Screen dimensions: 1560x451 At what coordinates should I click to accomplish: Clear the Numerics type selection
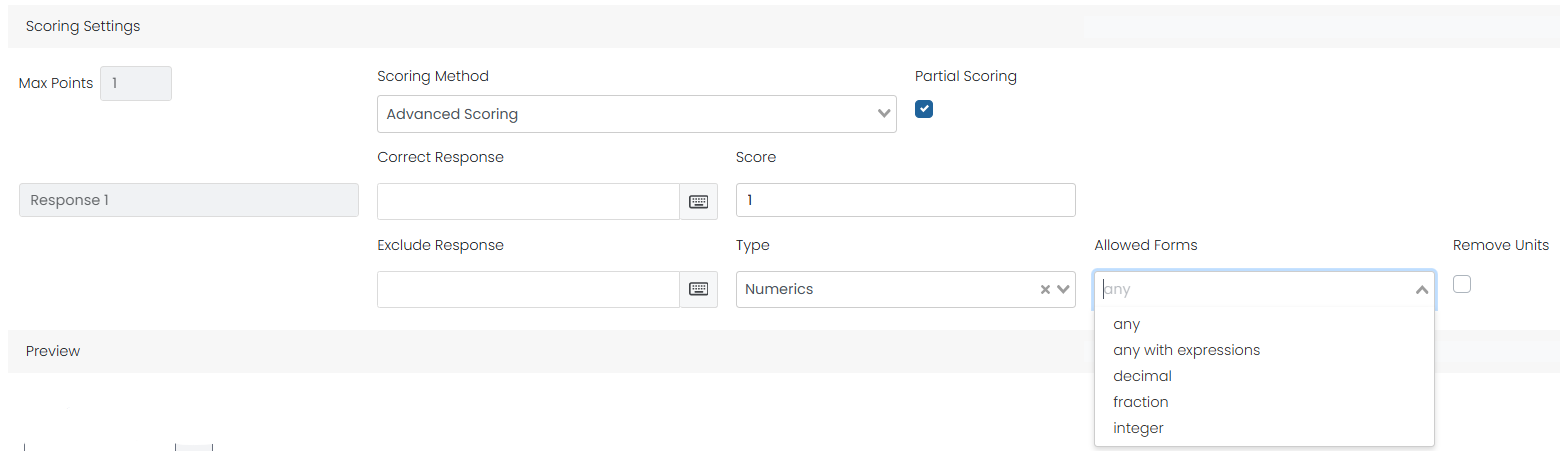tap(1045, 289)
